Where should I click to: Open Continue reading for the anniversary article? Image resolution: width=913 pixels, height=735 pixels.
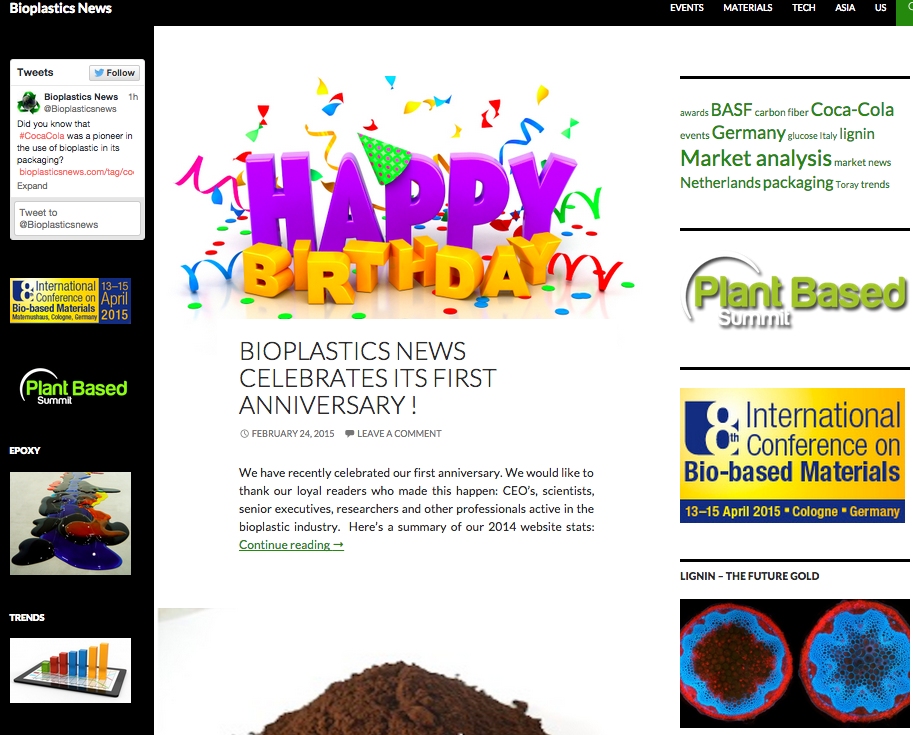click(290, 544)
